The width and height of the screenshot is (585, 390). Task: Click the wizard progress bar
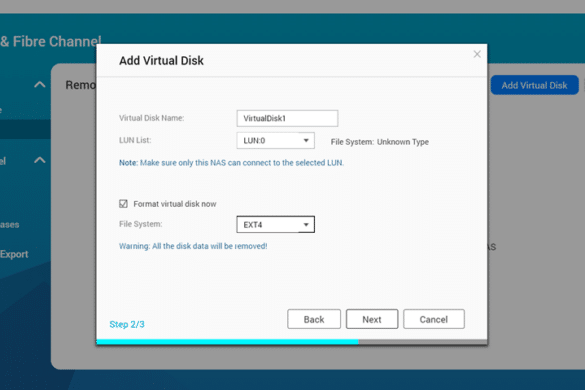(x=292, y=341)
